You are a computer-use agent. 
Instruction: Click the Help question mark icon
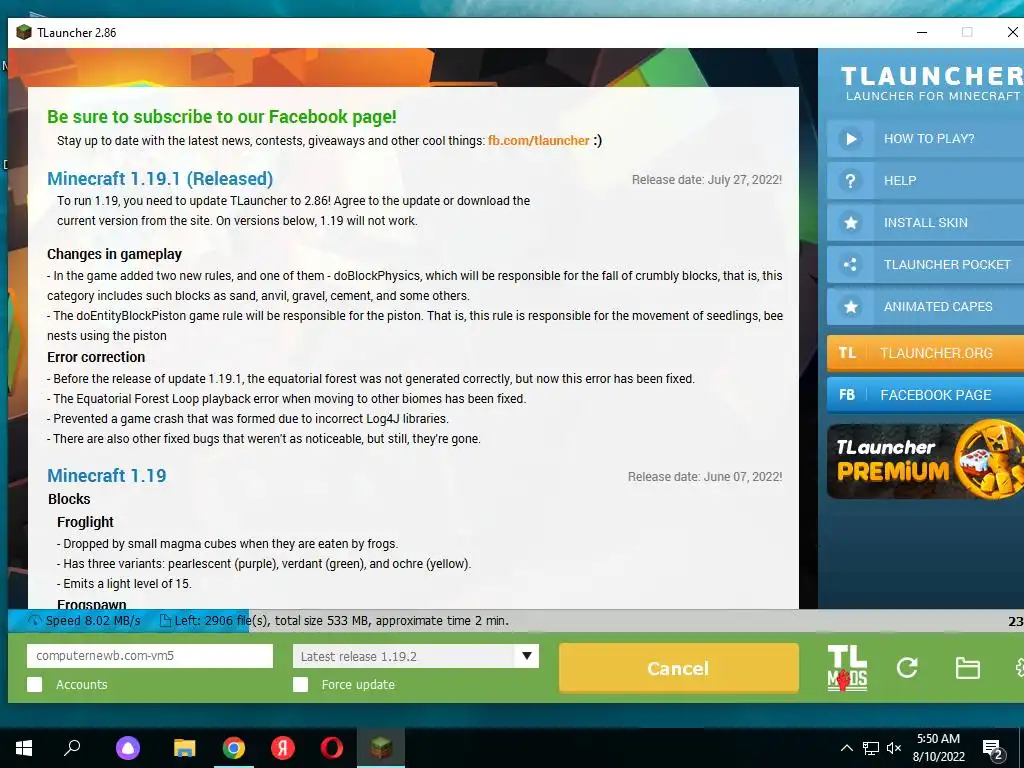[x=850, y=181]
